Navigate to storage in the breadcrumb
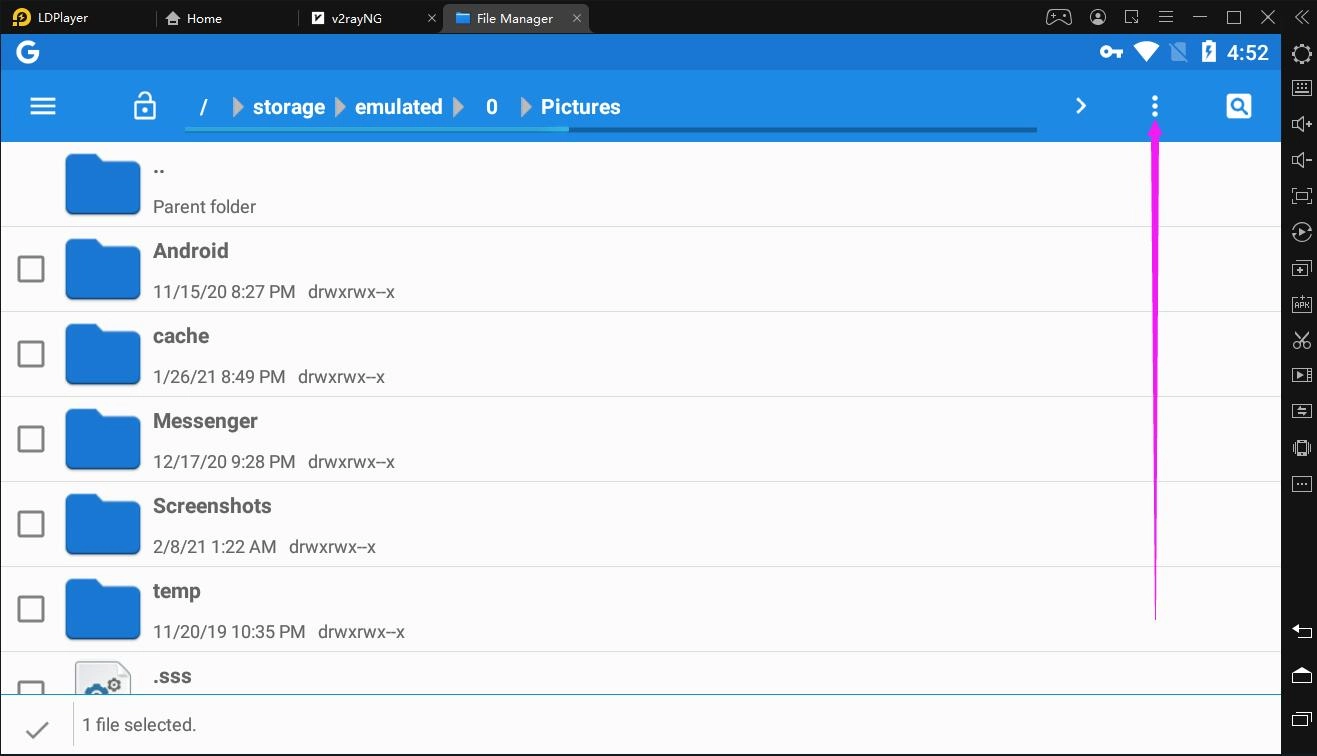This screenshot has width=1317, height=756. pos(288,106)
